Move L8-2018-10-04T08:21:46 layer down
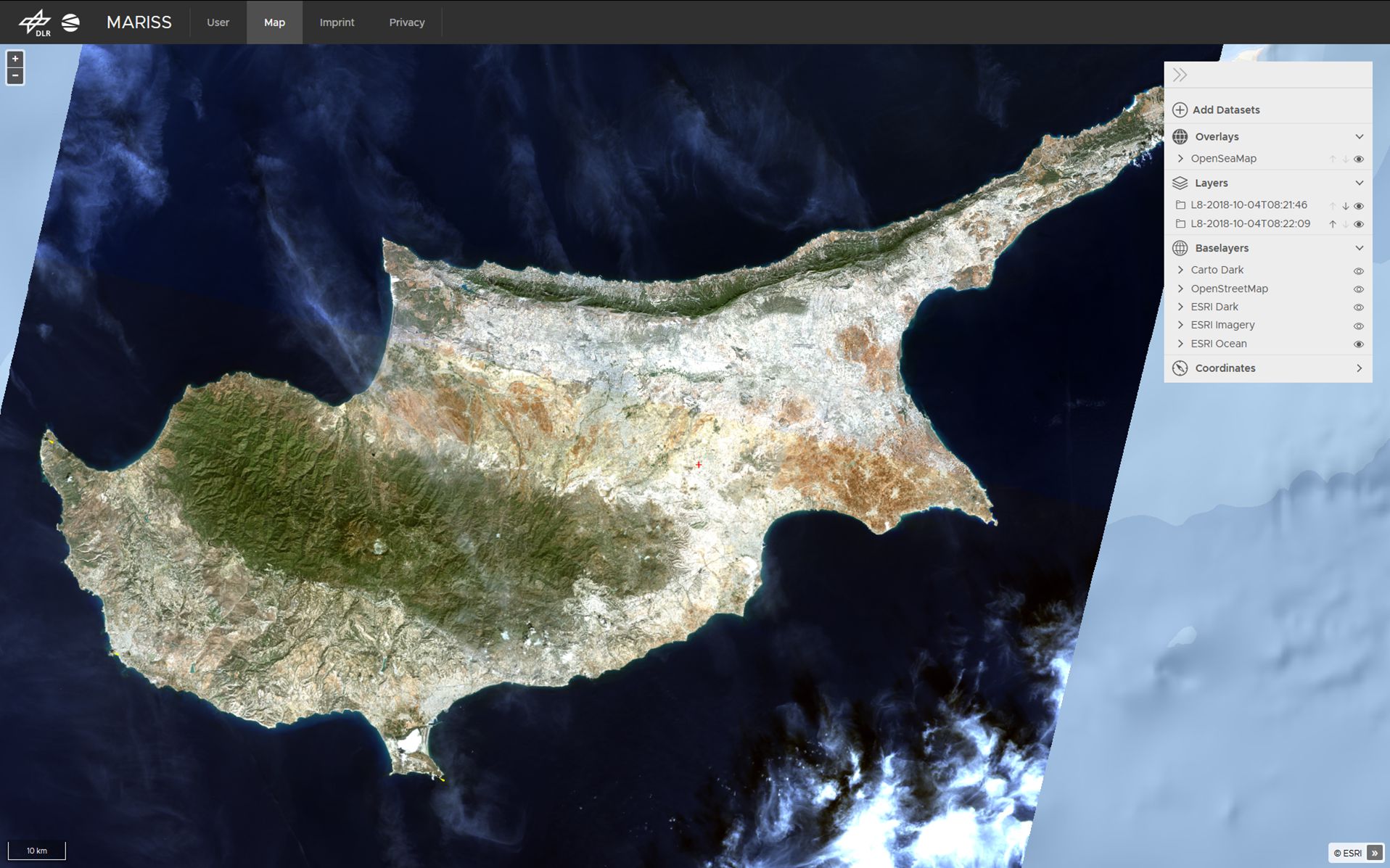The width and height of the screenshot is (1390, 868). [x=1345, y=206]
